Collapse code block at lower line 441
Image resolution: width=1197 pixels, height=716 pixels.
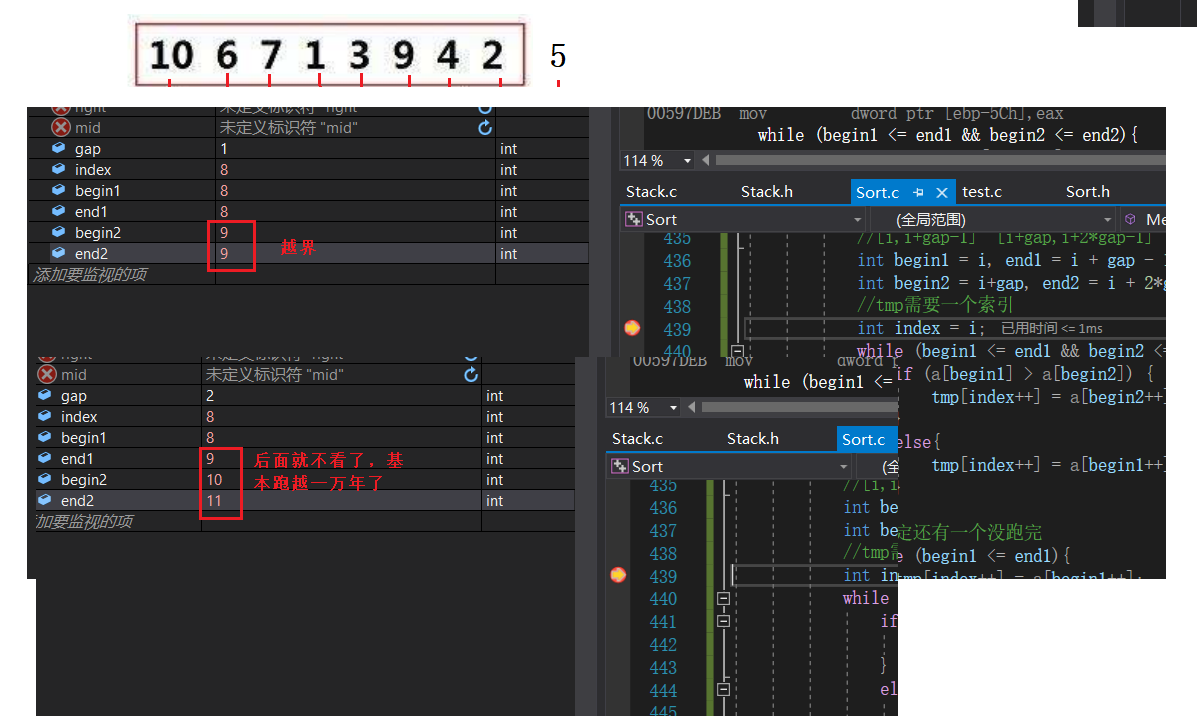coord(724,621)
